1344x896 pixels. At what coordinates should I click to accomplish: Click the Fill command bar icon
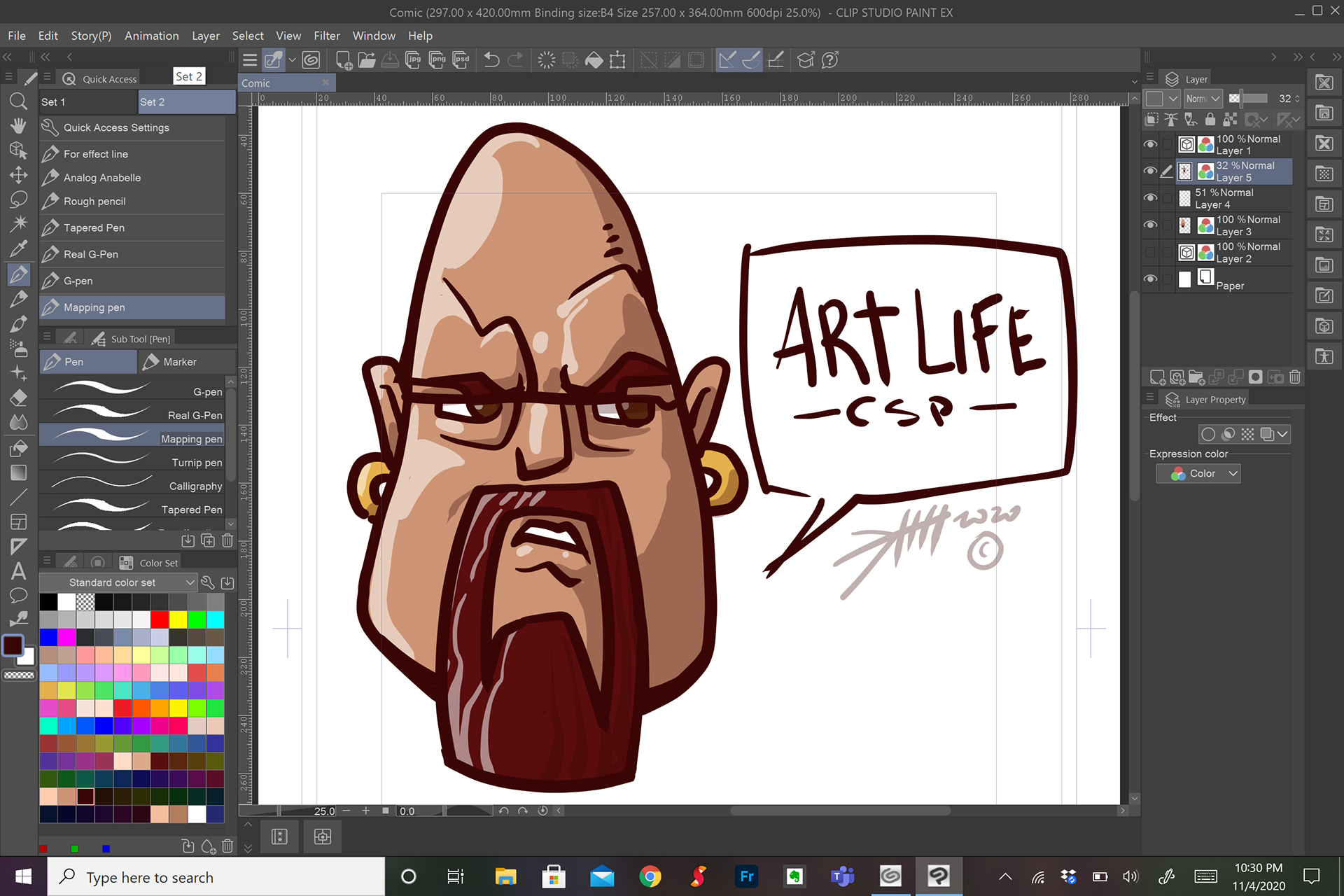[594, 60]
